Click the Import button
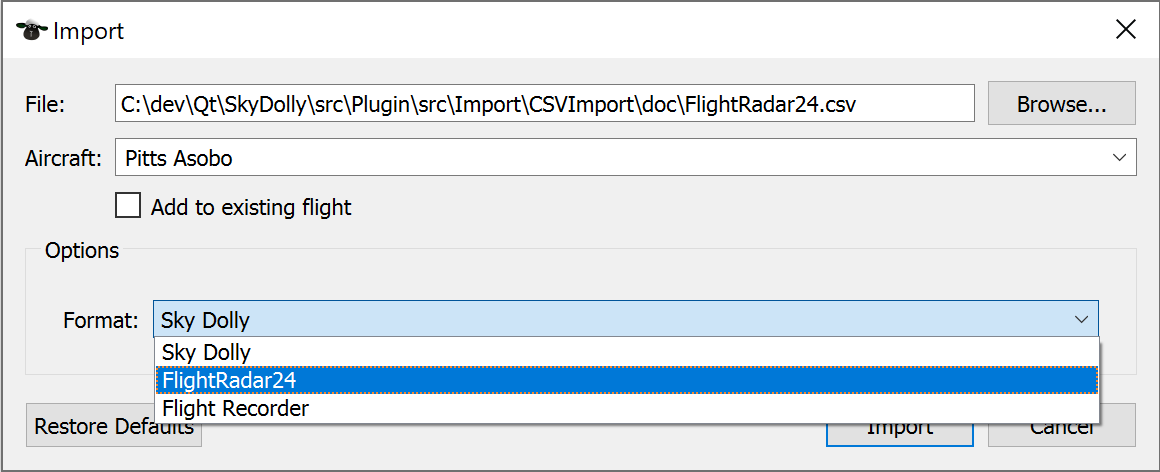Screen dimensions: 1160x472 point(900,428)
